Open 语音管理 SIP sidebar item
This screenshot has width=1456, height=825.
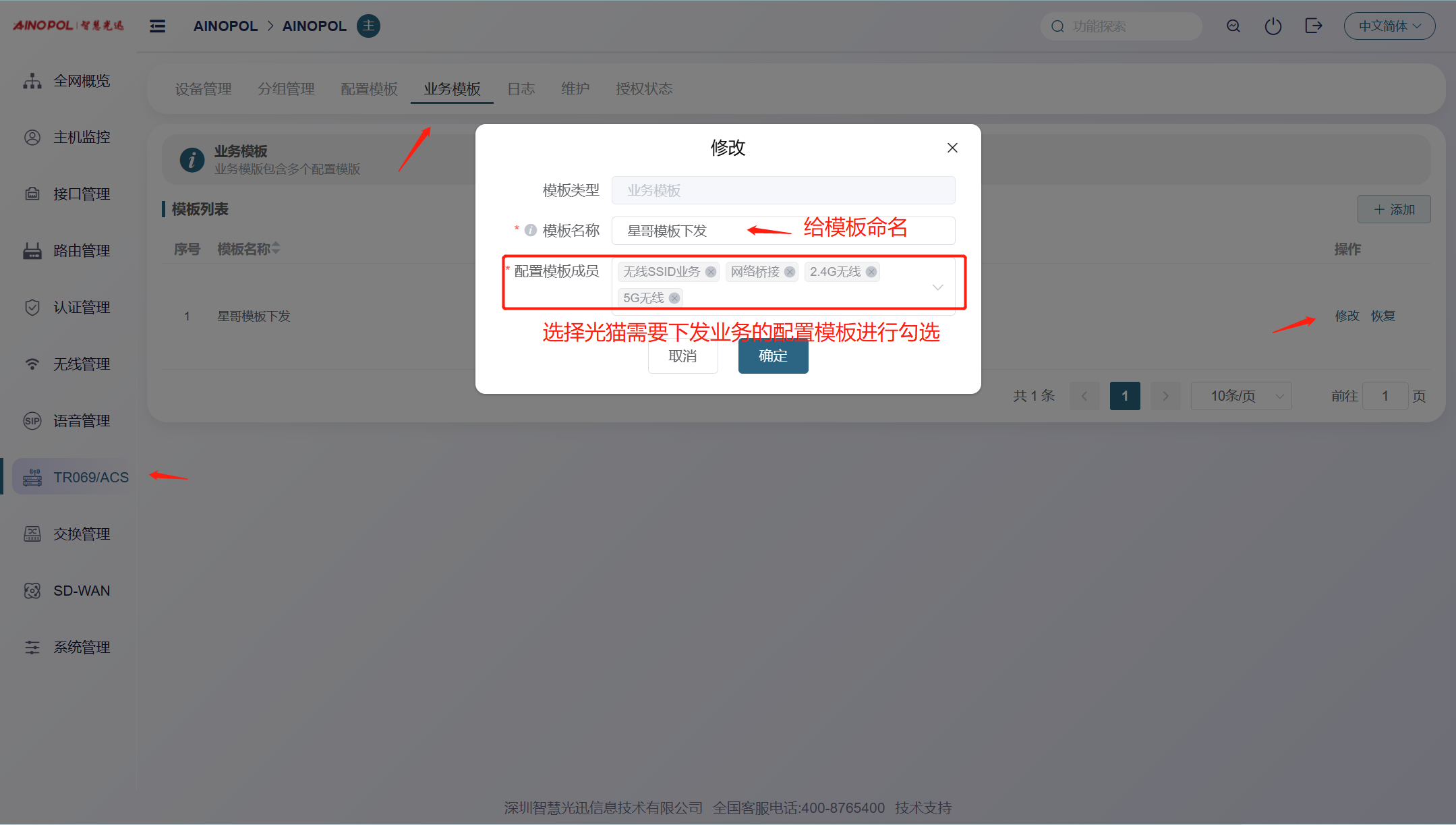coord(81,421)
